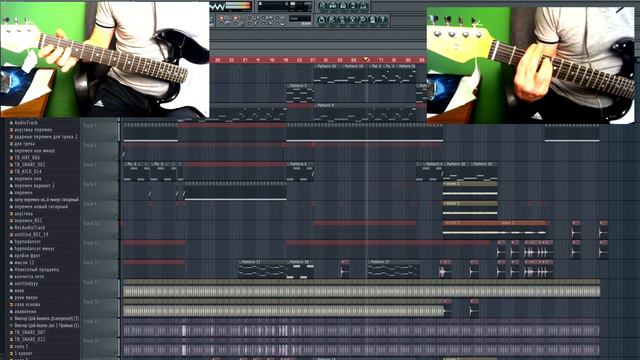Select the untitledyyy item in the browser
Screen dimensions: 640x360
click(x=26, y=283)
